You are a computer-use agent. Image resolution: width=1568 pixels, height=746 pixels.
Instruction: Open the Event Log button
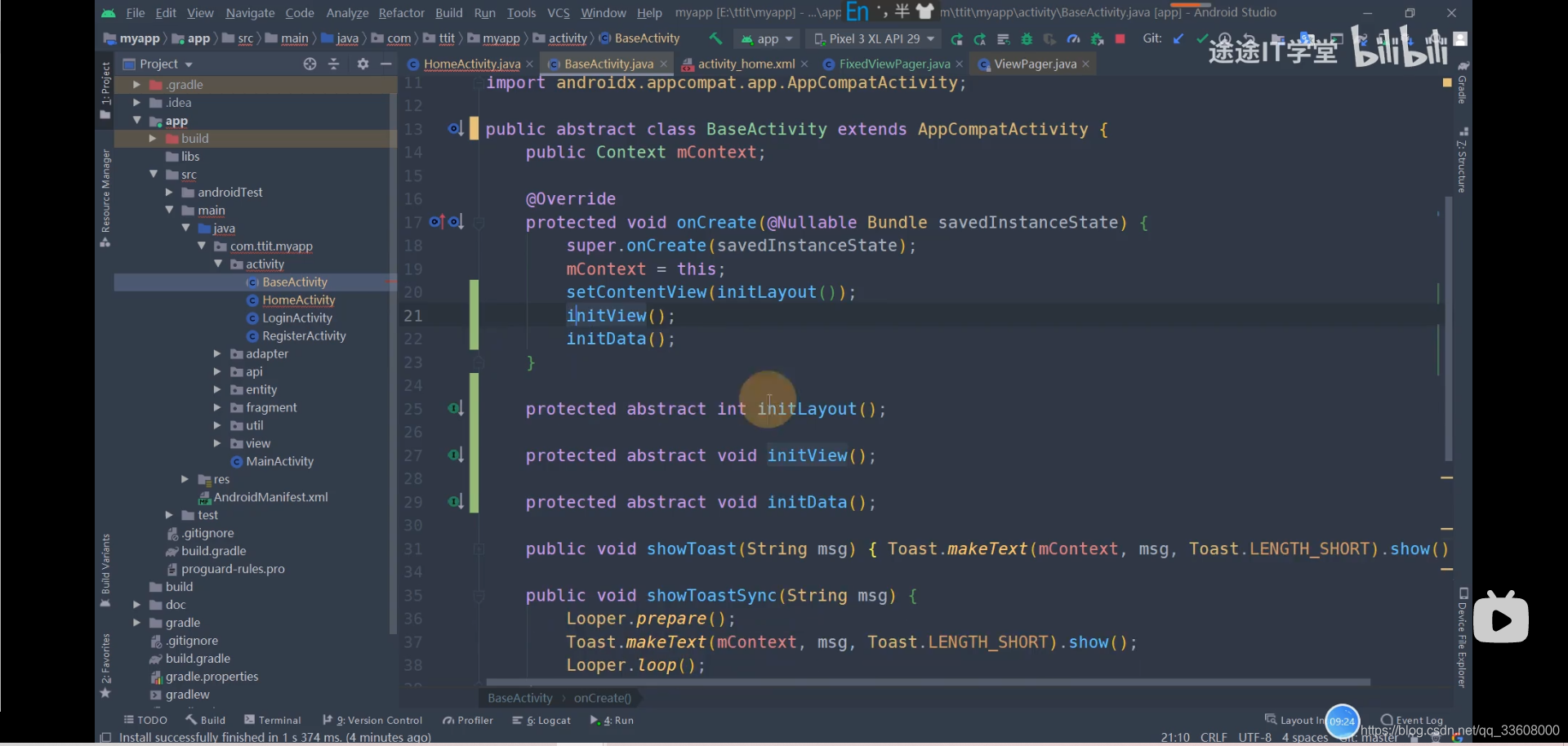[1412, 720]
